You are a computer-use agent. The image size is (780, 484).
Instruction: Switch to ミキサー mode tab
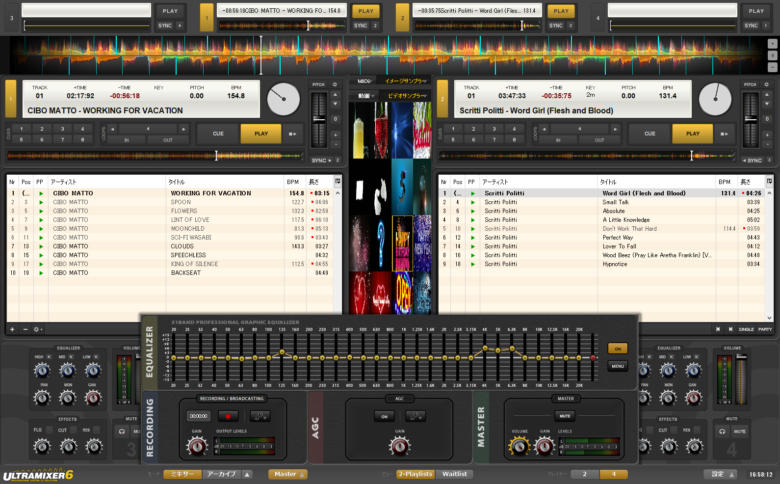tap(183, 474)
